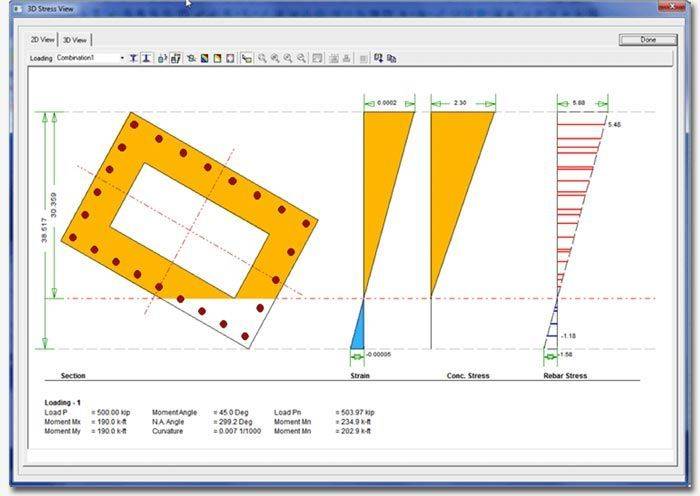Toggle the pressed icon left of the rebar icon
The height and width of the screenshot is (496, 700).
[175, 58]
